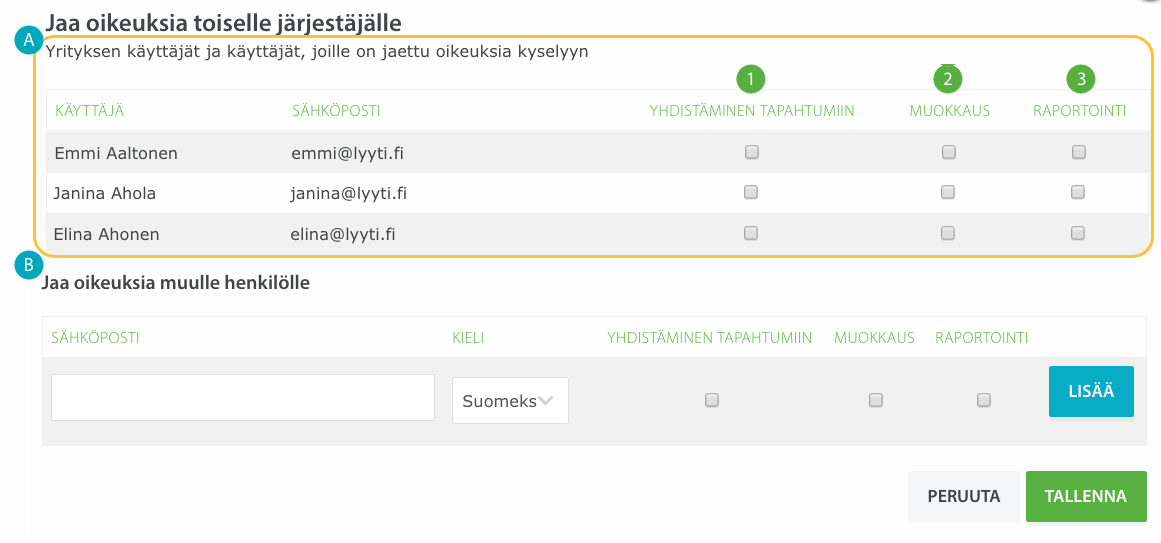Focus the Sähköposti email input field
The image size is (1161, 543).
pos(243,398)
